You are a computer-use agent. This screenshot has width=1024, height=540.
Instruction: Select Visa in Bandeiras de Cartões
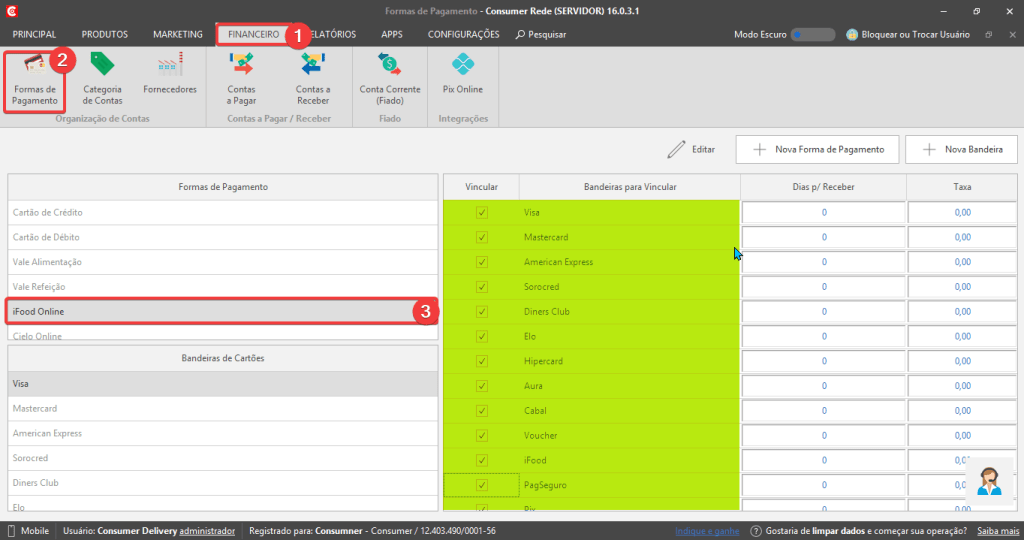click(x=223, y=384)
